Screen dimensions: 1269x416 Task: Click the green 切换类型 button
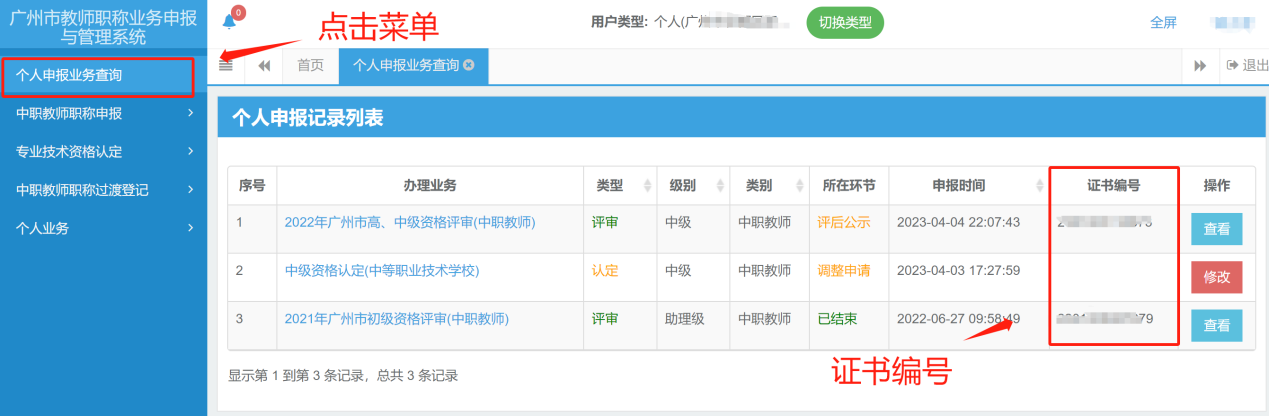coord(845,23)
